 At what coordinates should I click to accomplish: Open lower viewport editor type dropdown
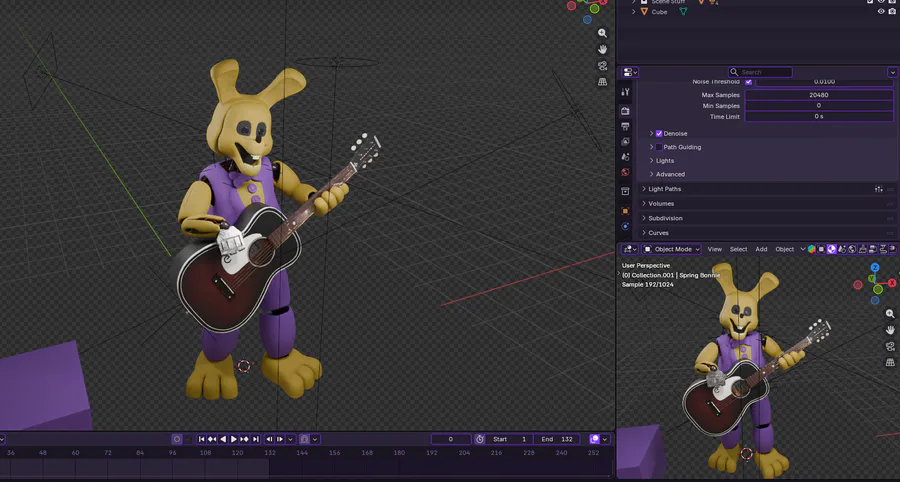click(630, 249)
